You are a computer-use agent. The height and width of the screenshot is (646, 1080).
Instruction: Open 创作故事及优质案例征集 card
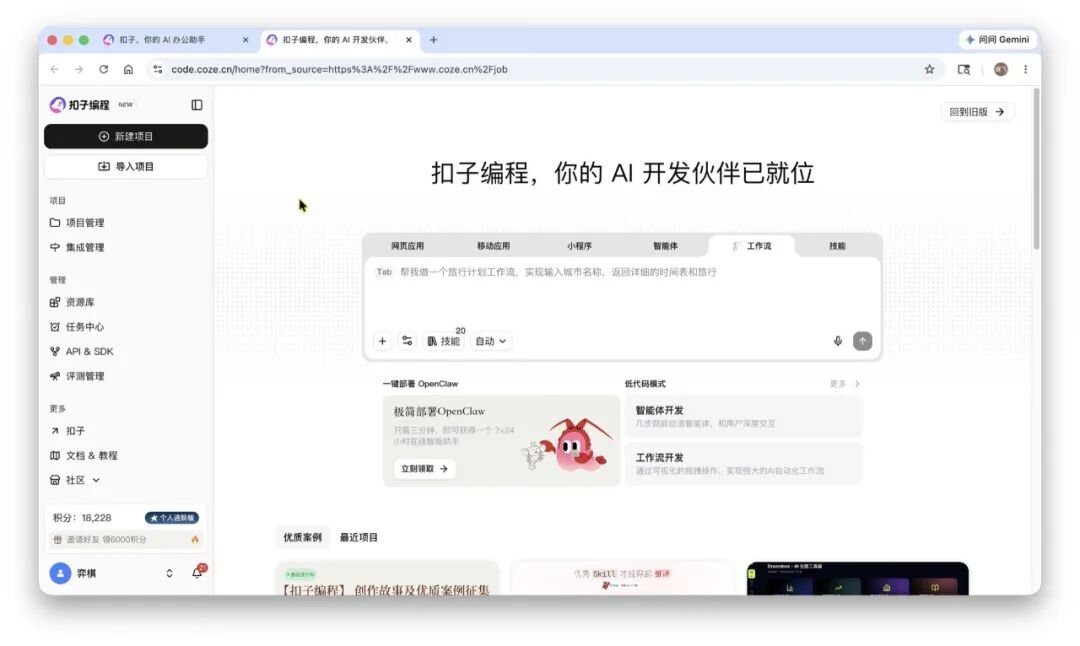(x=387, y=579)
